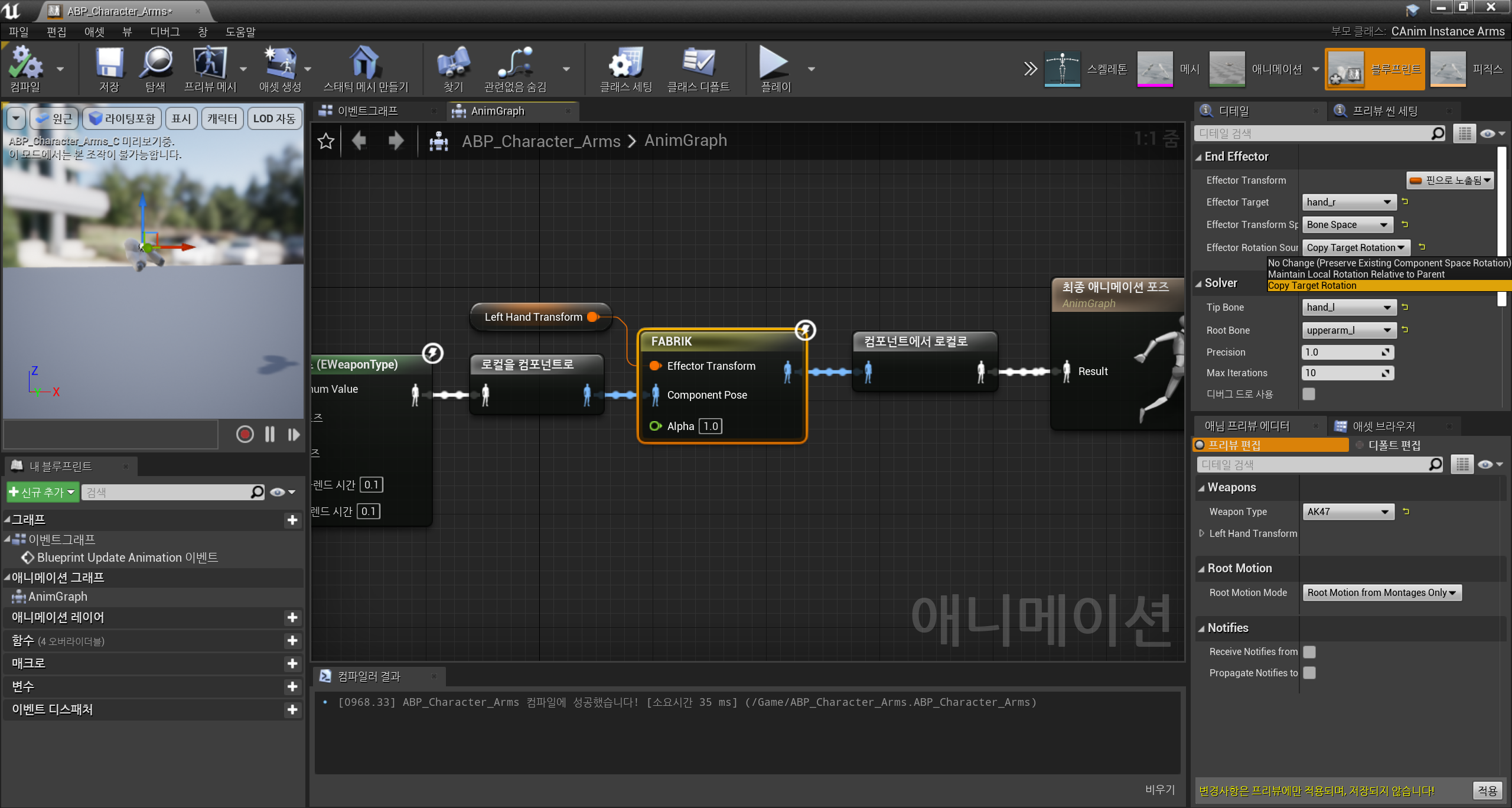The height and width of the screenshot is (808, 1512).
Task: Click the record button in preview viewport
Action: [245, 435]
